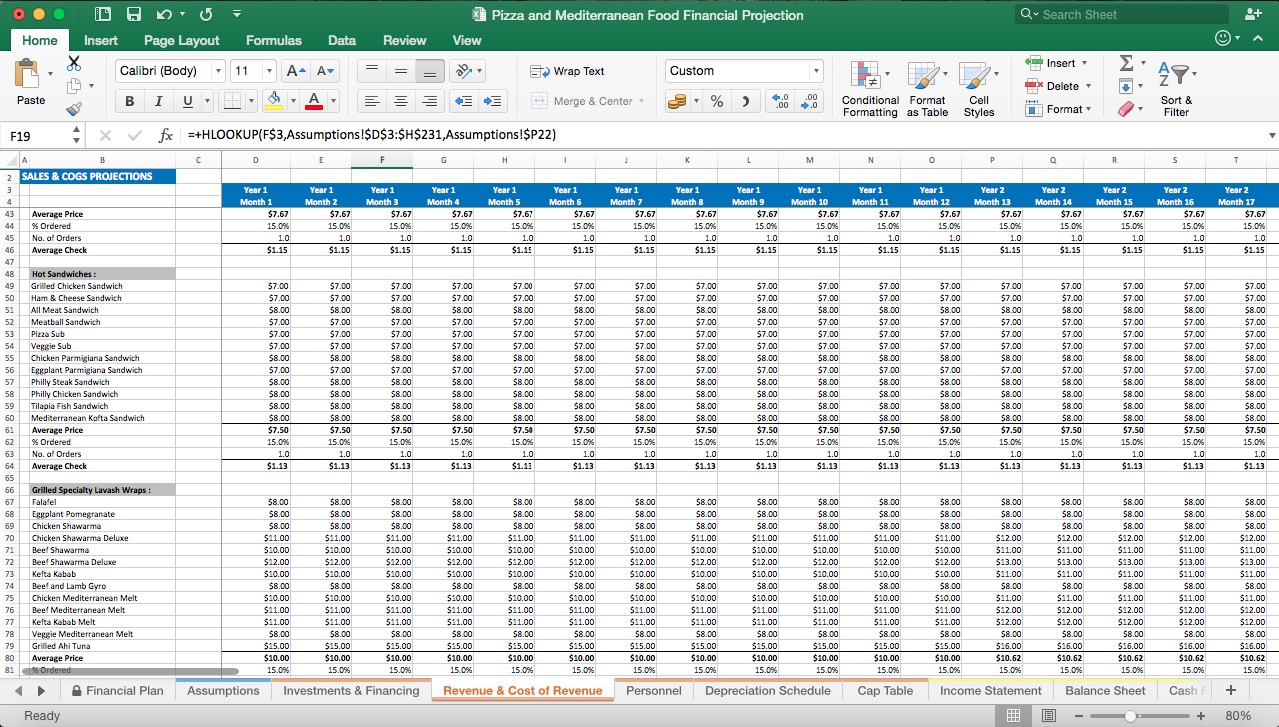Click the Save icon in title bar

pyautogui.click(x=134, y=14)
